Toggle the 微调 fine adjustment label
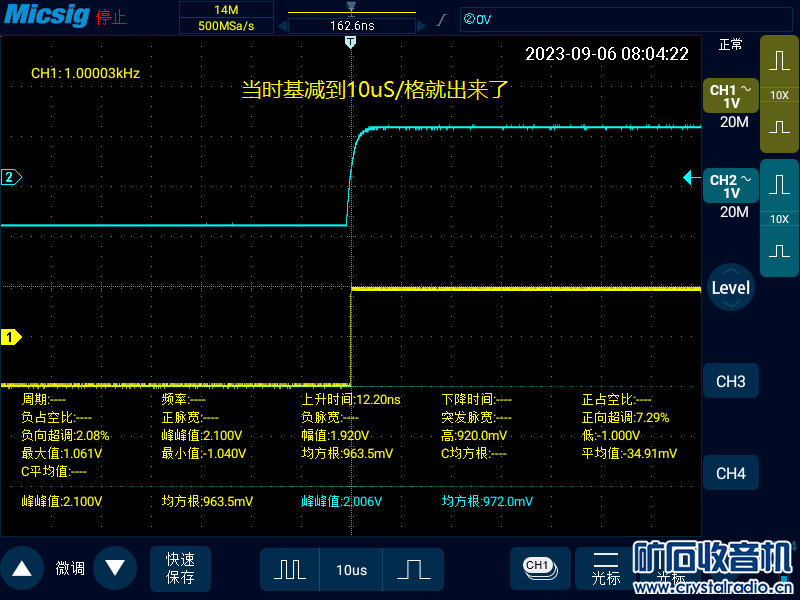 (x=70, y=568)
